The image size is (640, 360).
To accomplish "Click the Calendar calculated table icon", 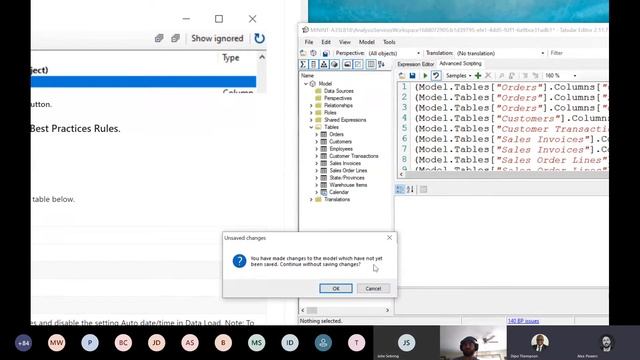I will tap(324, 192).
